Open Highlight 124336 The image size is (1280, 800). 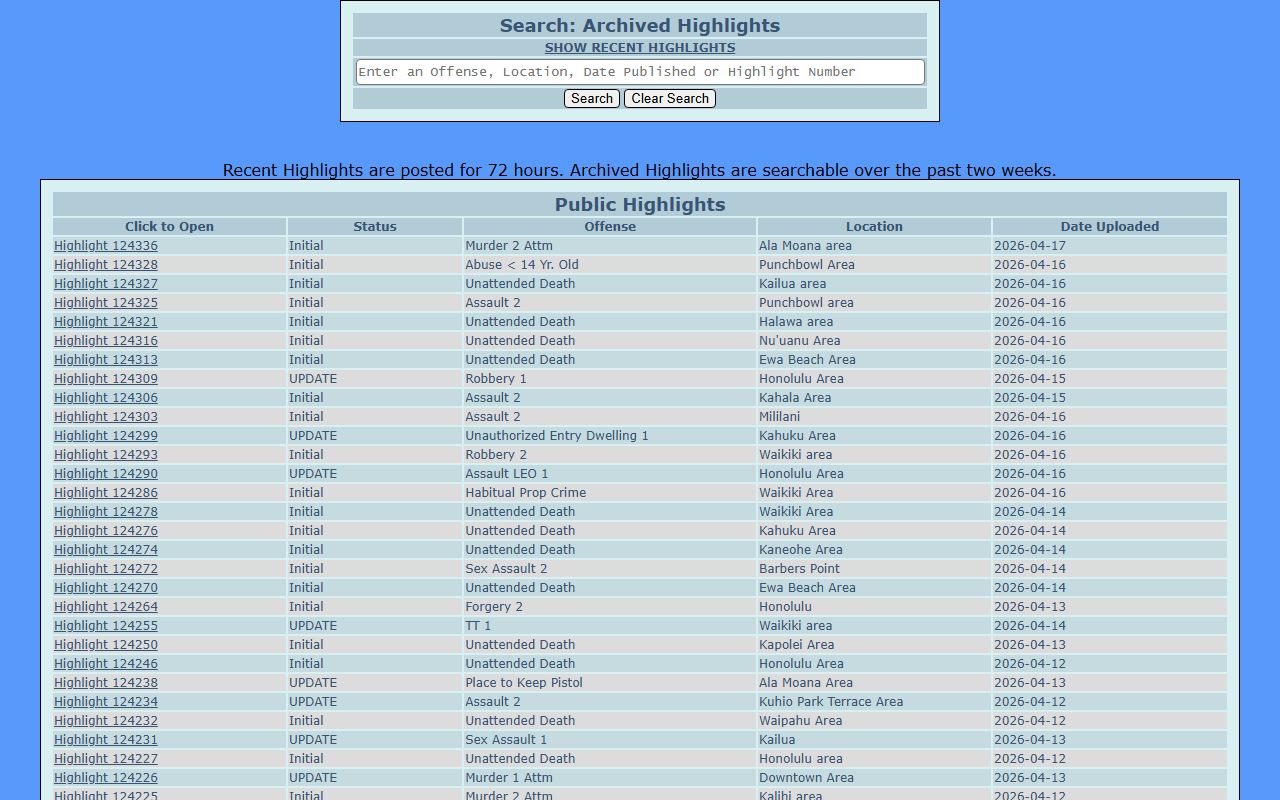point(106,246)
